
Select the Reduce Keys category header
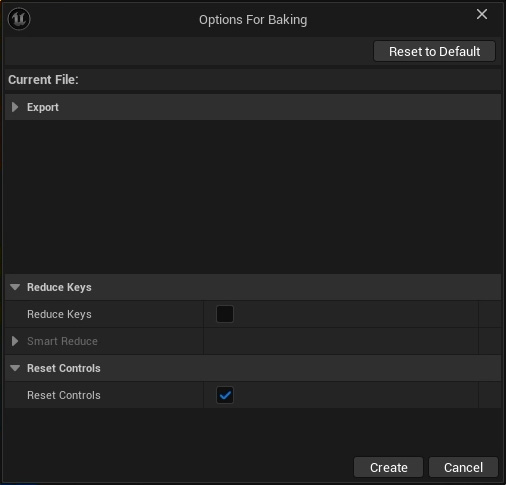tap(253, 287)
